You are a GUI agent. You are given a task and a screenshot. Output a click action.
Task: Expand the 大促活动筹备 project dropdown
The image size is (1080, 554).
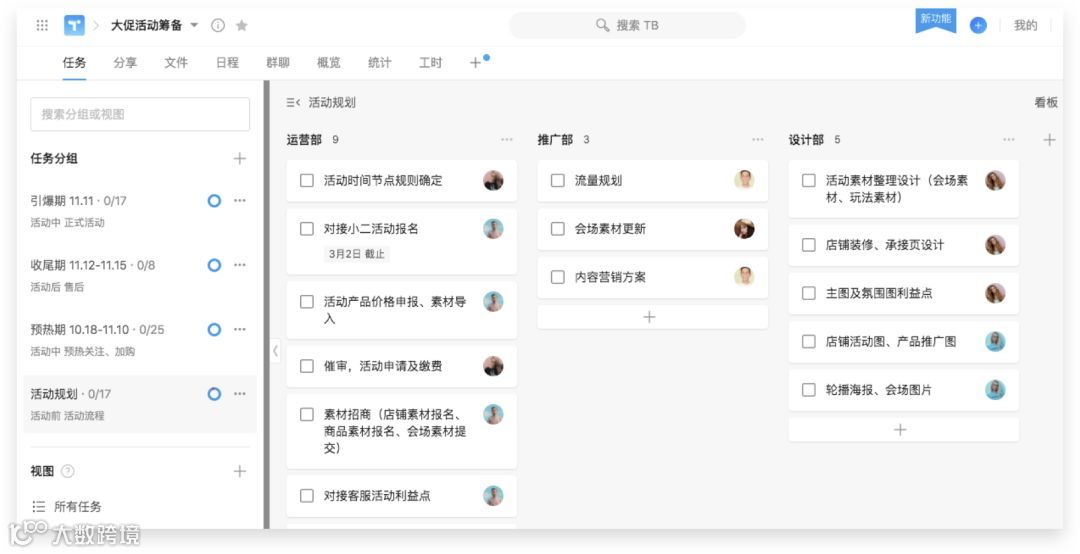[x=194, y=25]
